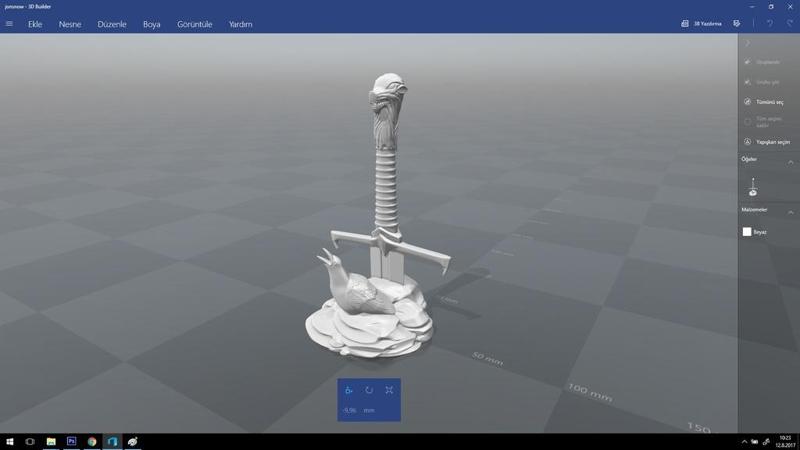
Task: Select the Move tool icon
Action: coord(349,390)
